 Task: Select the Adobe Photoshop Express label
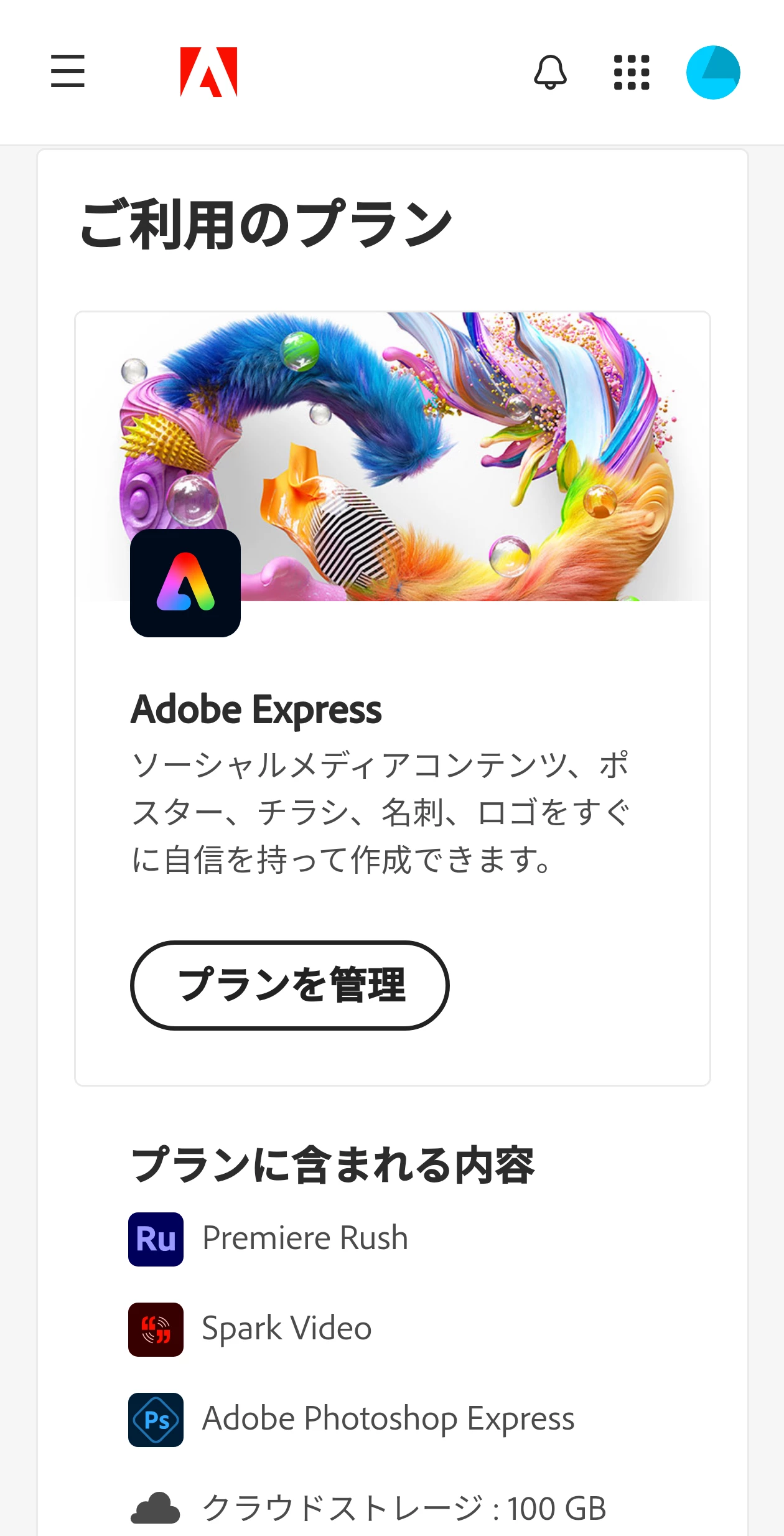(x=388, y=1419)
